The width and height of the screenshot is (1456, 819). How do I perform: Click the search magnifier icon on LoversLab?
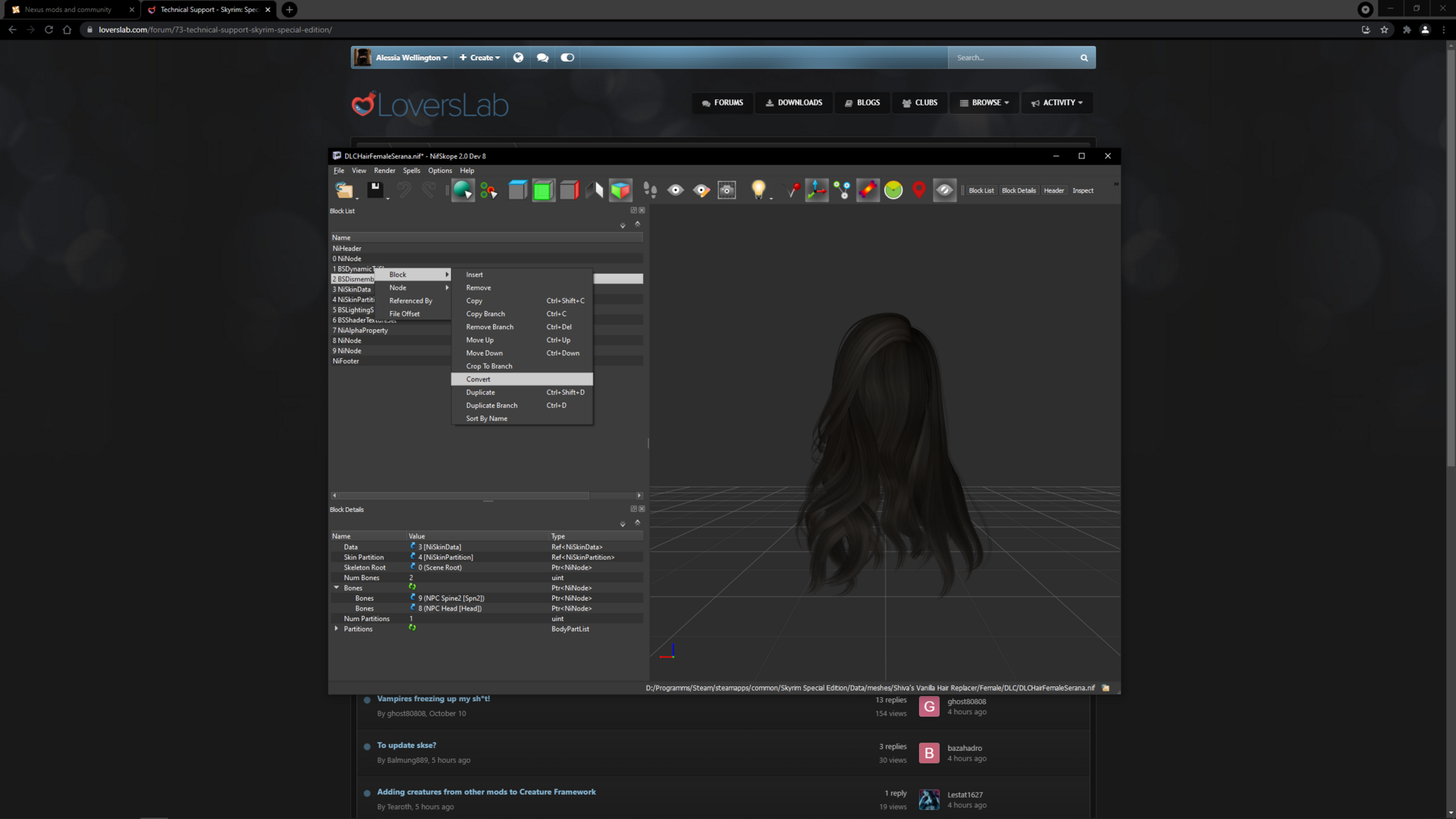tap(1084, 58)
